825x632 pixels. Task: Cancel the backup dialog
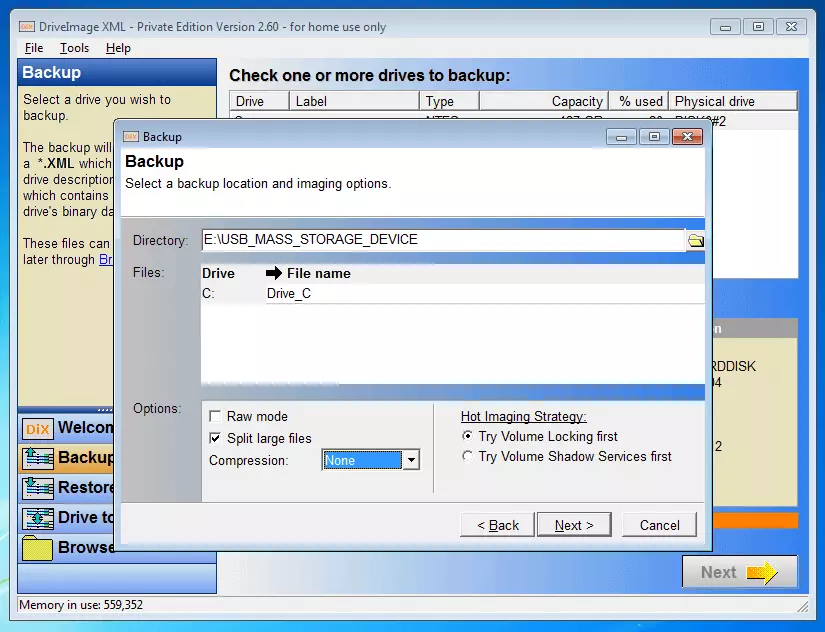tap(659, 525)
